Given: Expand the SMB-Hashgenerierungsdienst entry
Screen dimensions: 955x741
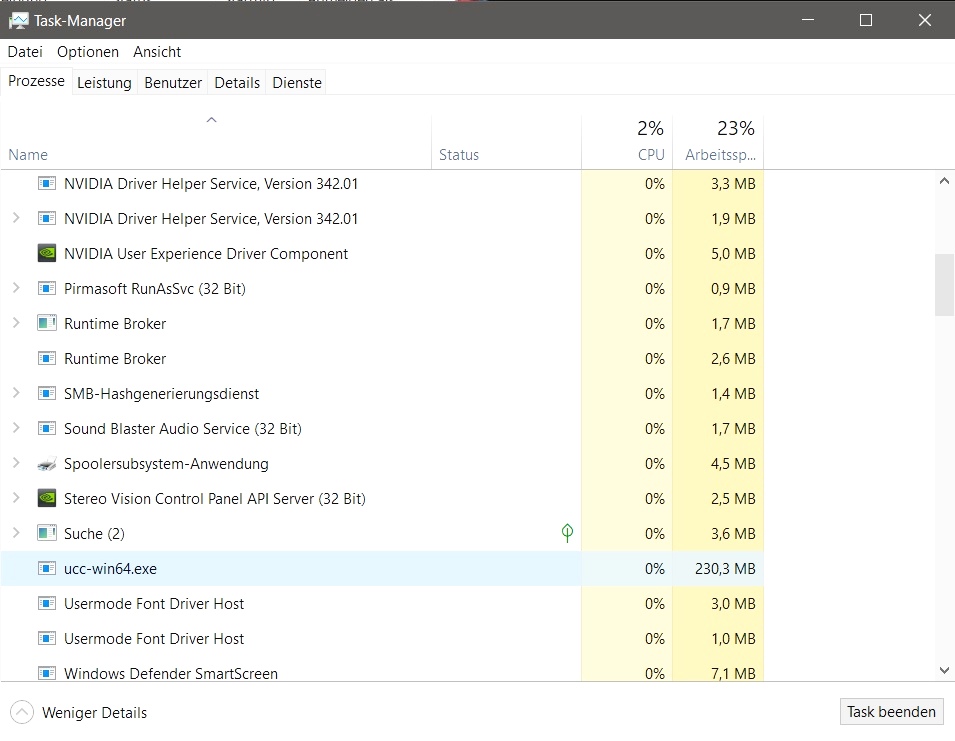Looking at the screenshot, I should click(16, 393).
